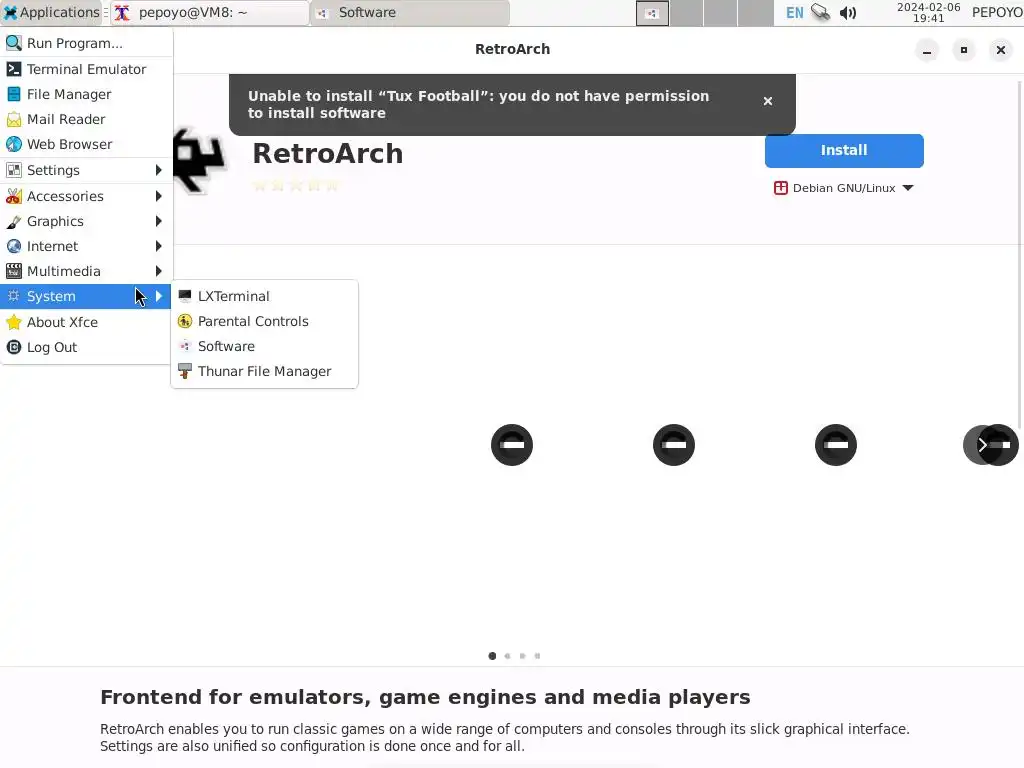The height and width of the screenshot is (768, 1024).
Task: Dismiss the Tux Football error notification
Action: (x=768, y=101)
